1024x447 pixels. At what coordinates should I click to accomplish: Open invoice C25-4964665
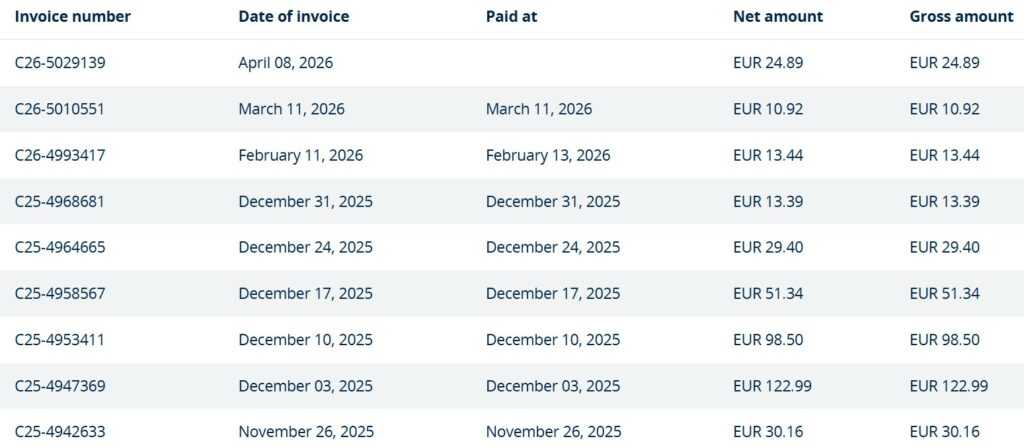click(60, 247)
